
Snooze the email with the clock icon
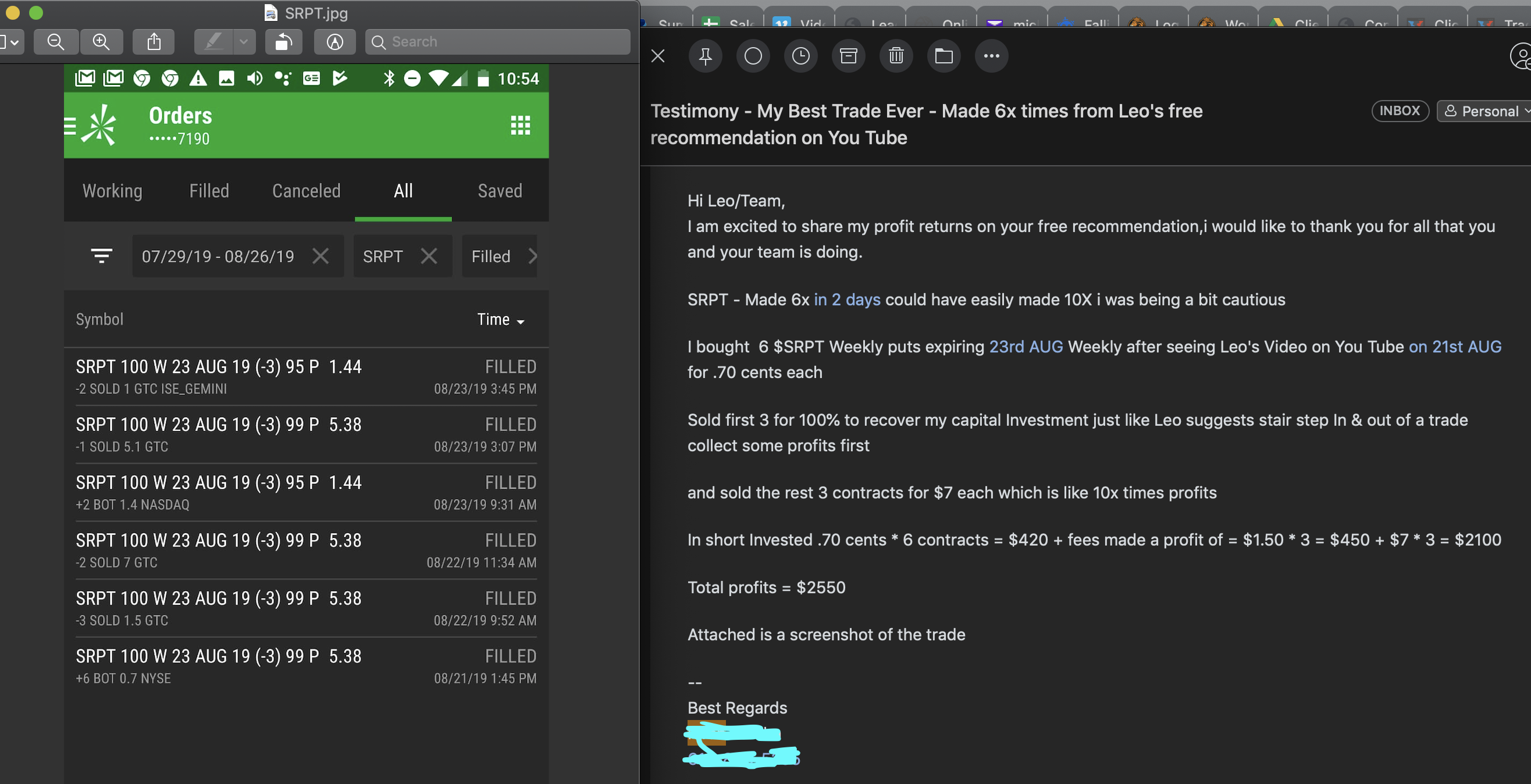click(800, 56)
